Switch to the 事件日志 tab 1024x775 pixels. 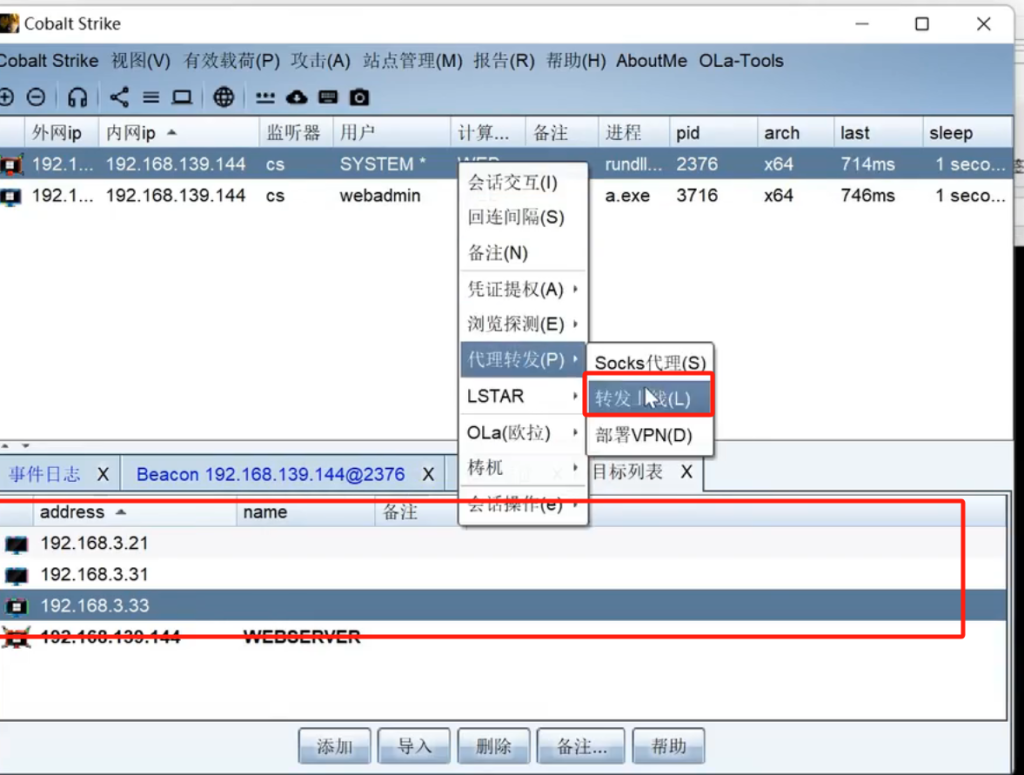[44, 474]
